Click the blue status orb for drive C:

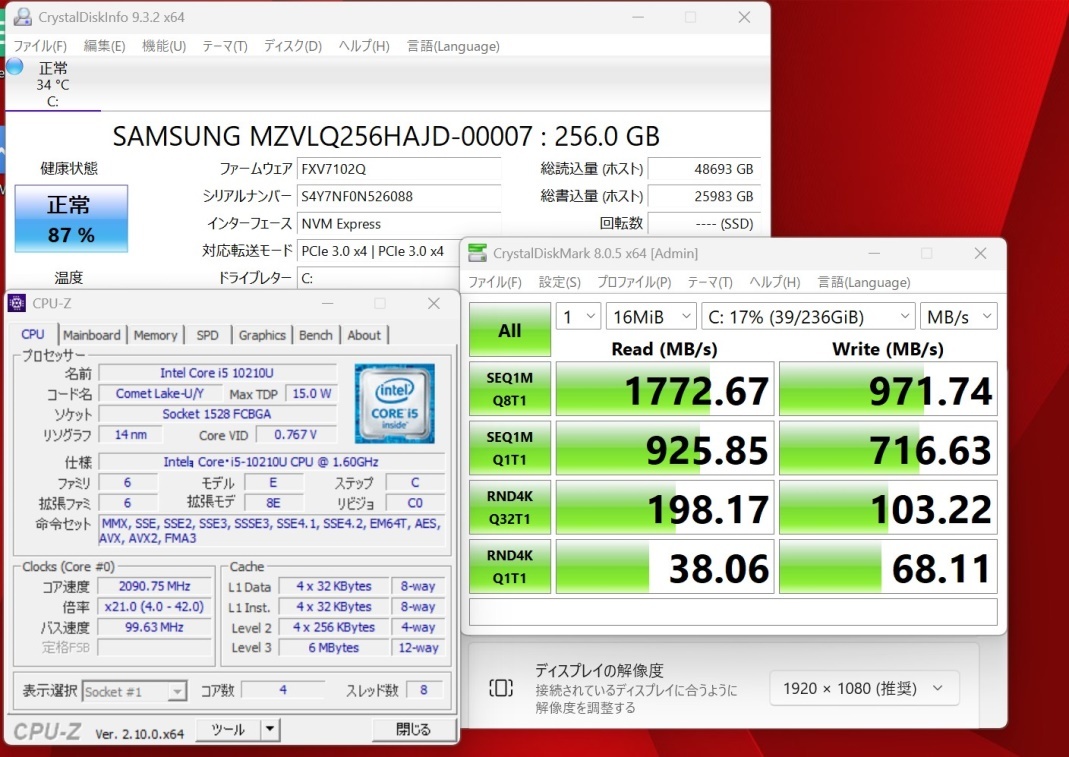(14, 67)
